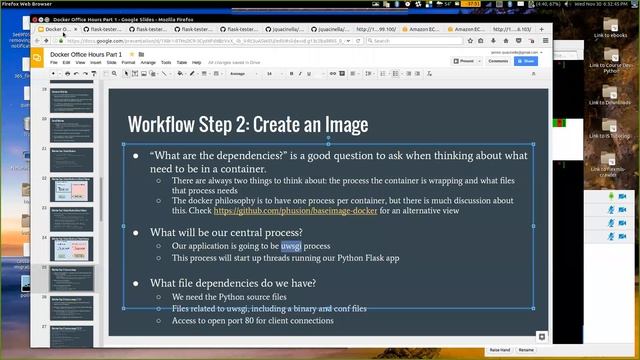The image size is (640, 360).
Task: Open the text alignment dropdown
Action: tap(354, 74)
